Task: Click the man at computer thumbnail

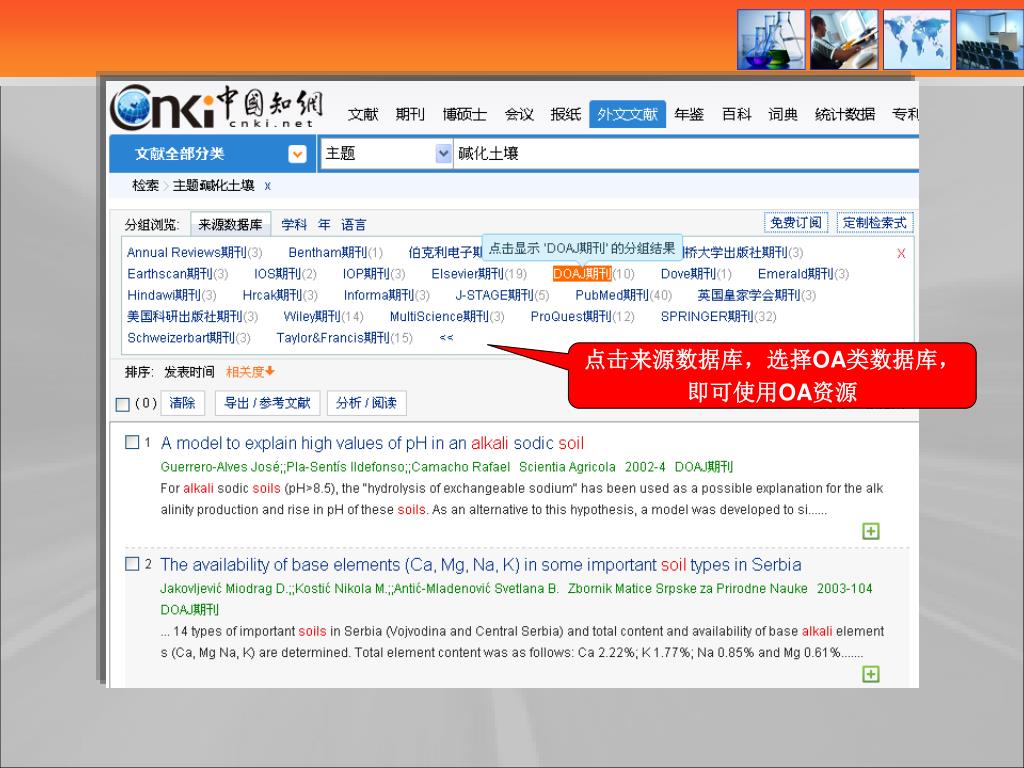Action: [x=844, y=39]
